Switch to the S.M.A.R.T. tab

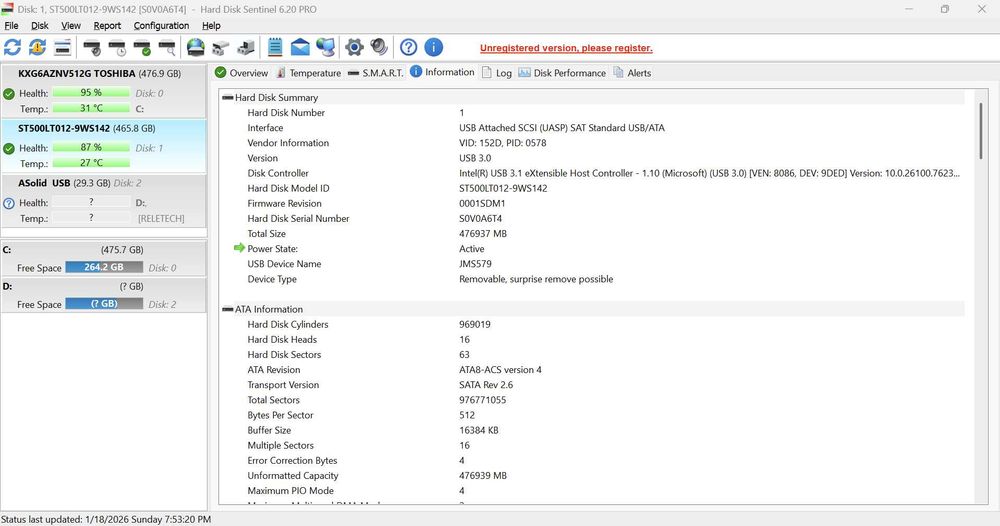click(x=376, y=73)
